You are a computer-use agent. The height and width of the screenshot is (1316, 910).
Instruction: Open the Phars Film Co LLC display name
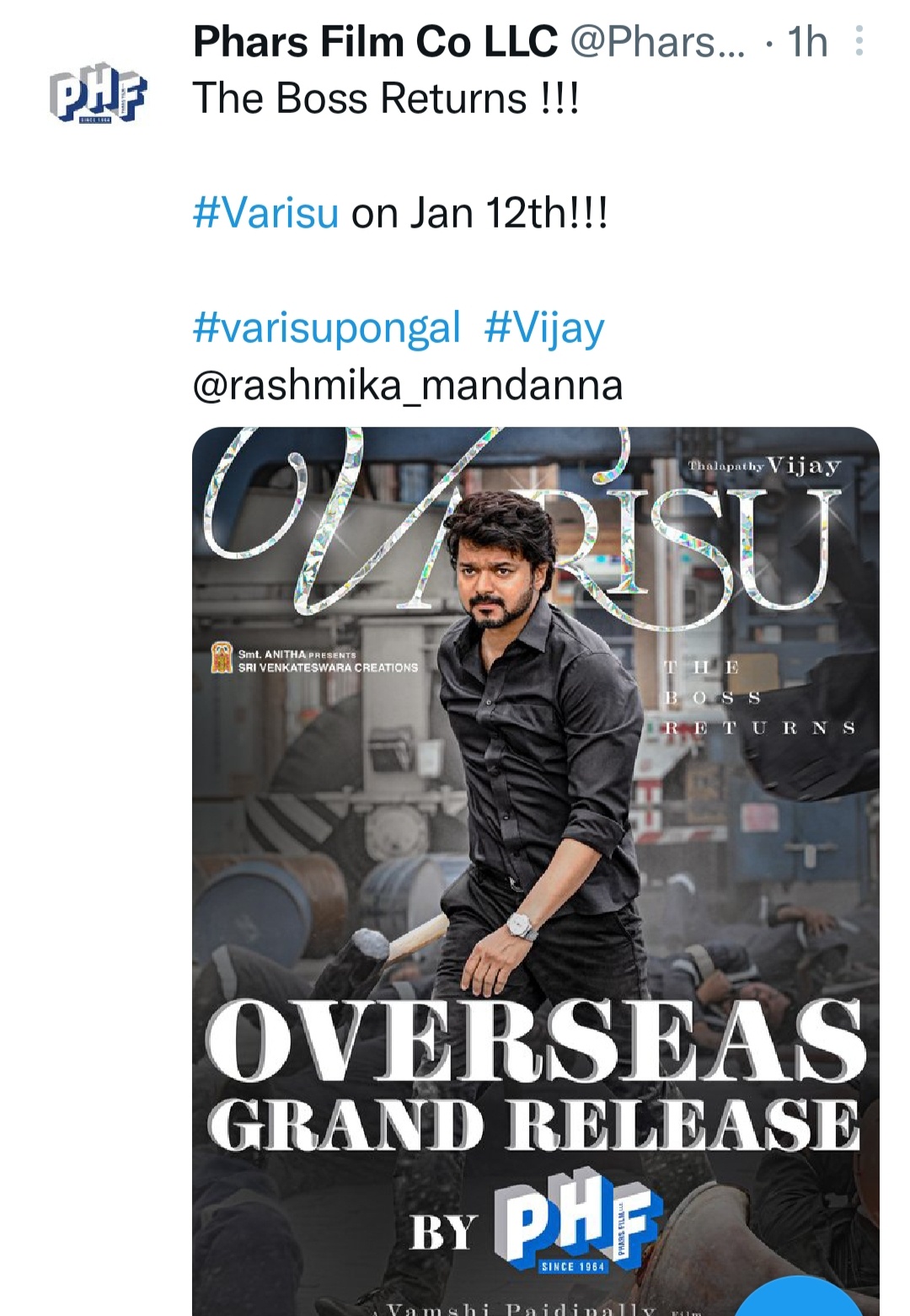tap(375, 41)
